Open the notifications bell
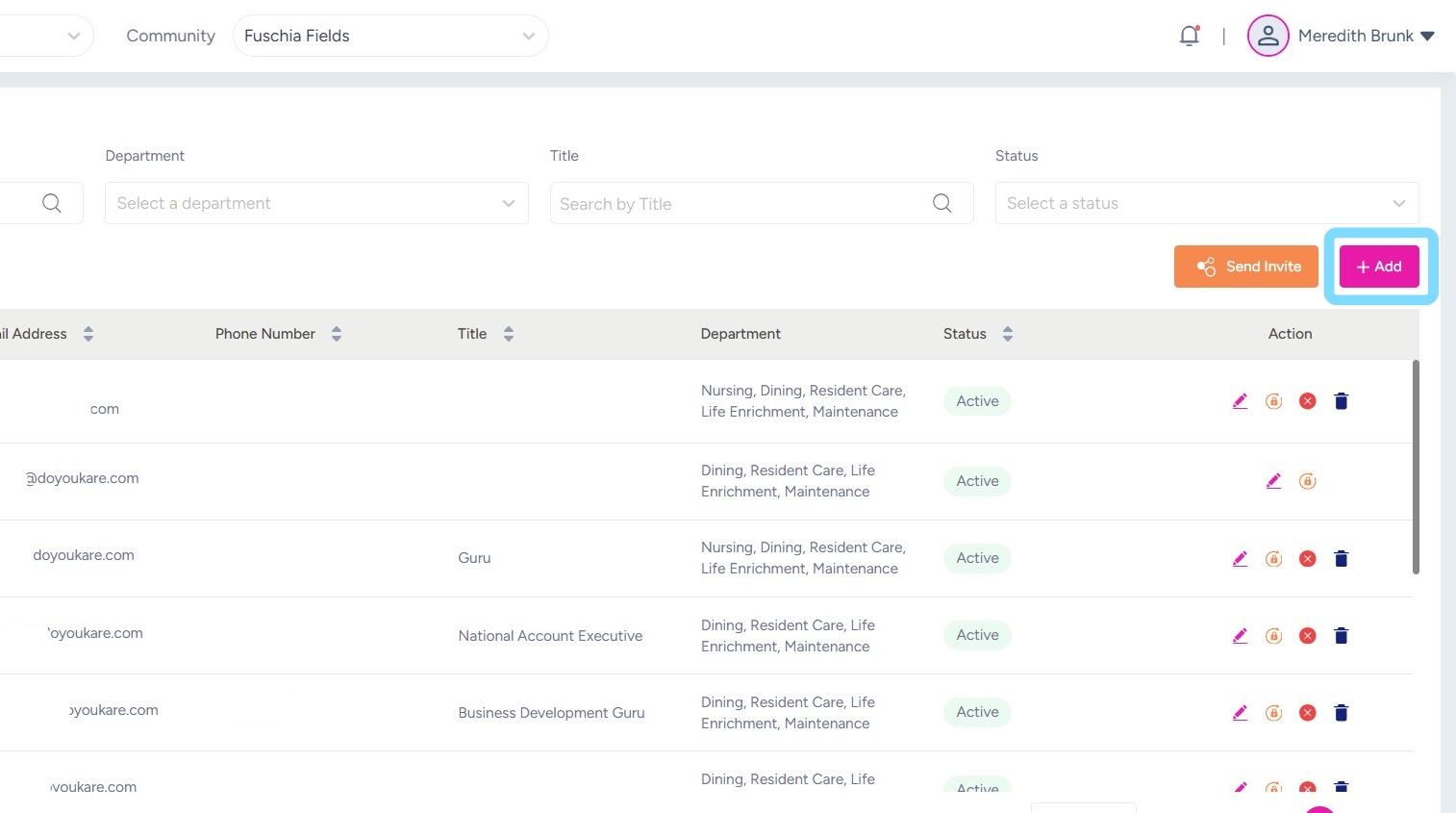The width and height of the screenshot is (1456, 813). [x=1190, y=37]
